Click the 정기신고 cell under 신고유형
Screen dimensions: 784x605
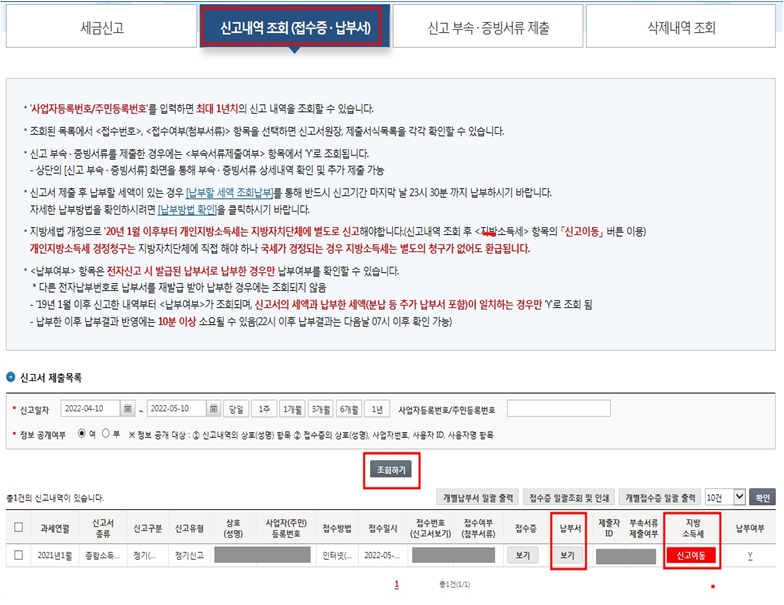coord(190,556)
